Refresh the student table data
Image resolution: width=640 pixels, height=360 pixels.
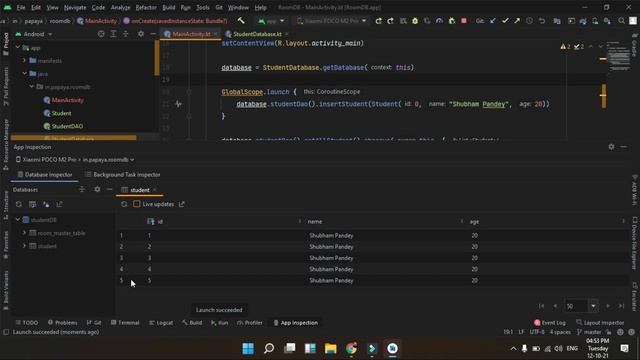click(x=124, y=204)
